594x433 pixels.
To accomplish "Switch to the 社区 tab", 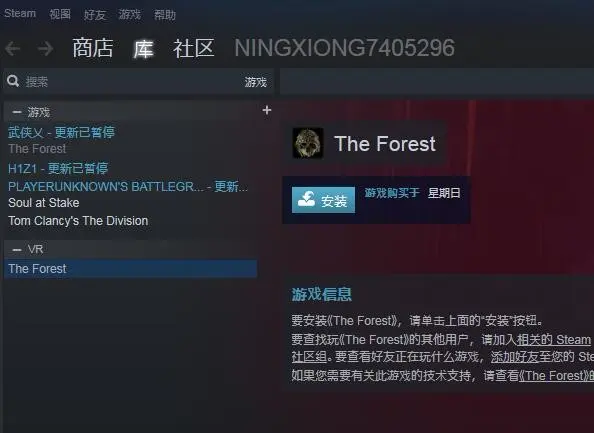I will tap(194, 48).
